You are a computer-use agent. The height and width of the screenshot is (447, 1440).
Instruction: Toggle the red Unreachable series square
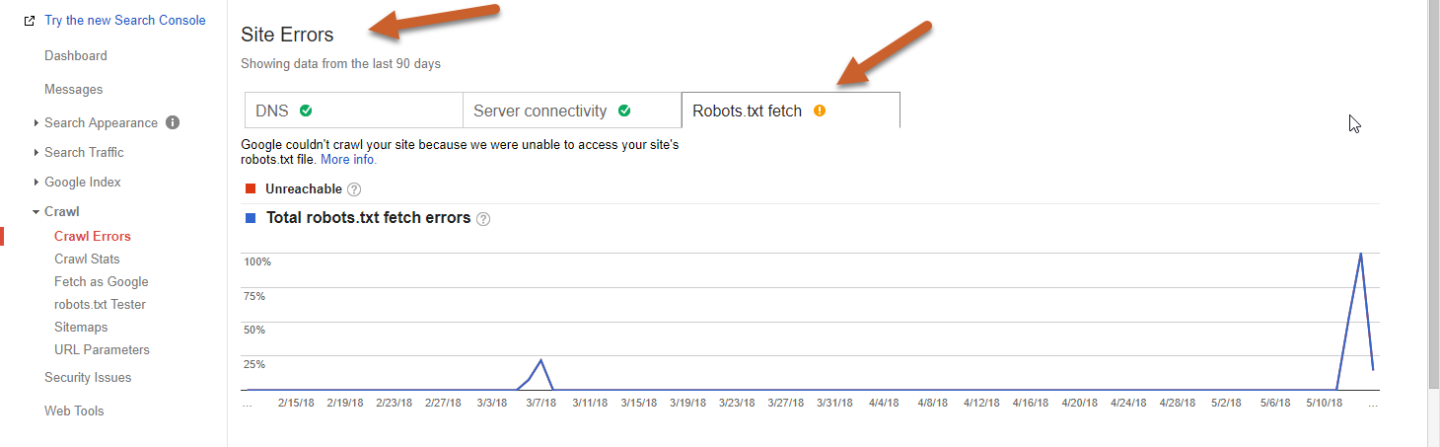coord(250,189)
